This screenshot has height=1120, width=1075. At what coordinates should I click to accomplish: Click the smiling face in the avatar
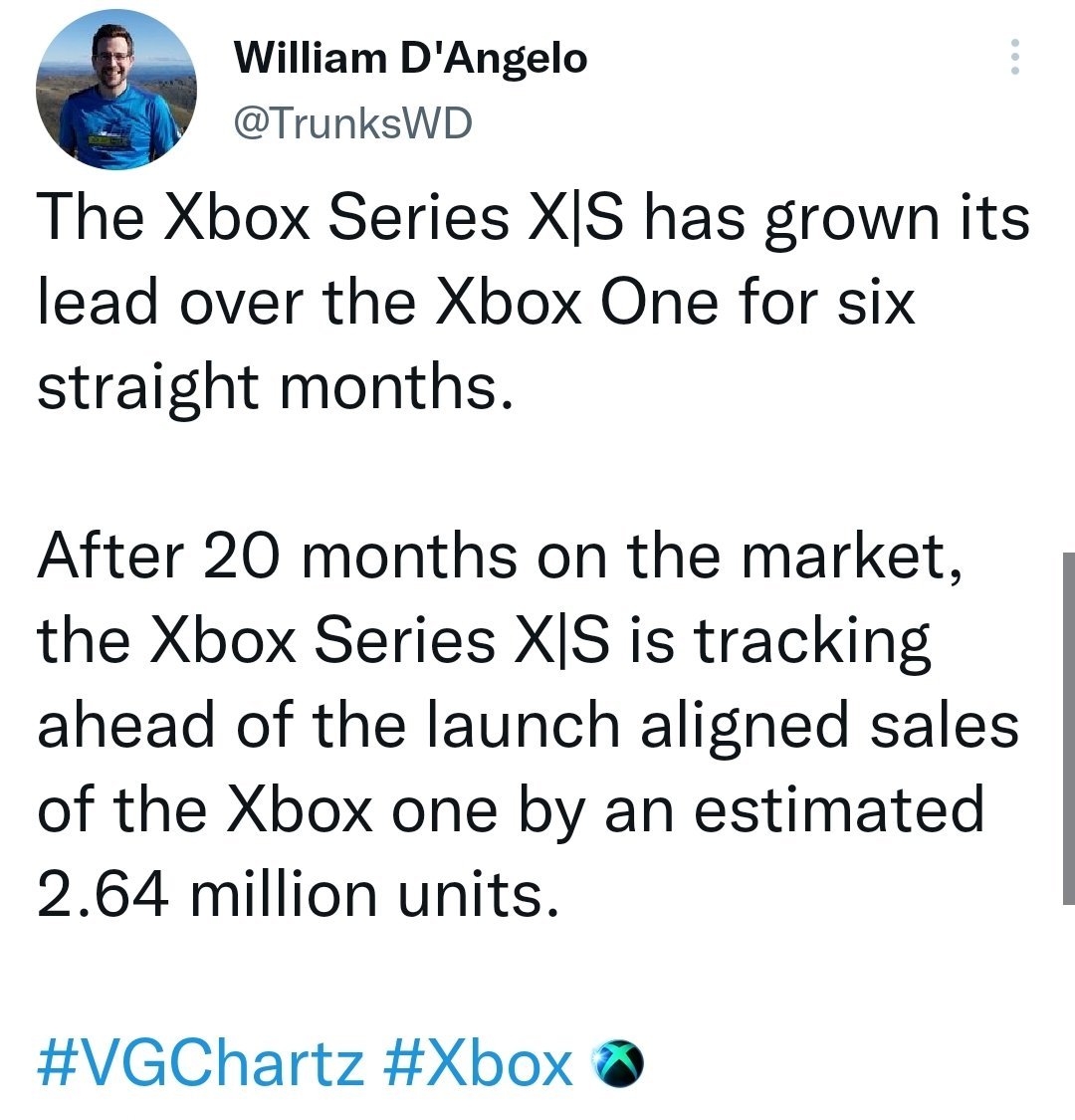click(112, 61)
